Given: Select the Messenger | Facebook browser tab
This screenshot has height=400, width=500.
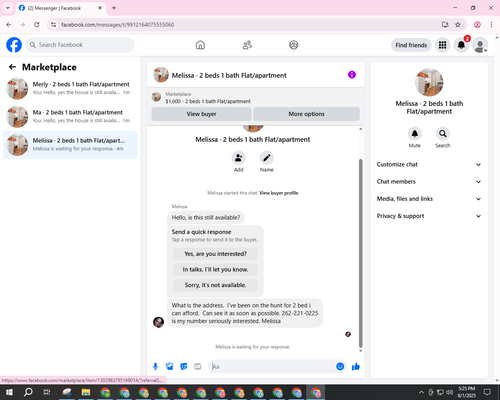Looking at the screenshot, I should [60, 8].
